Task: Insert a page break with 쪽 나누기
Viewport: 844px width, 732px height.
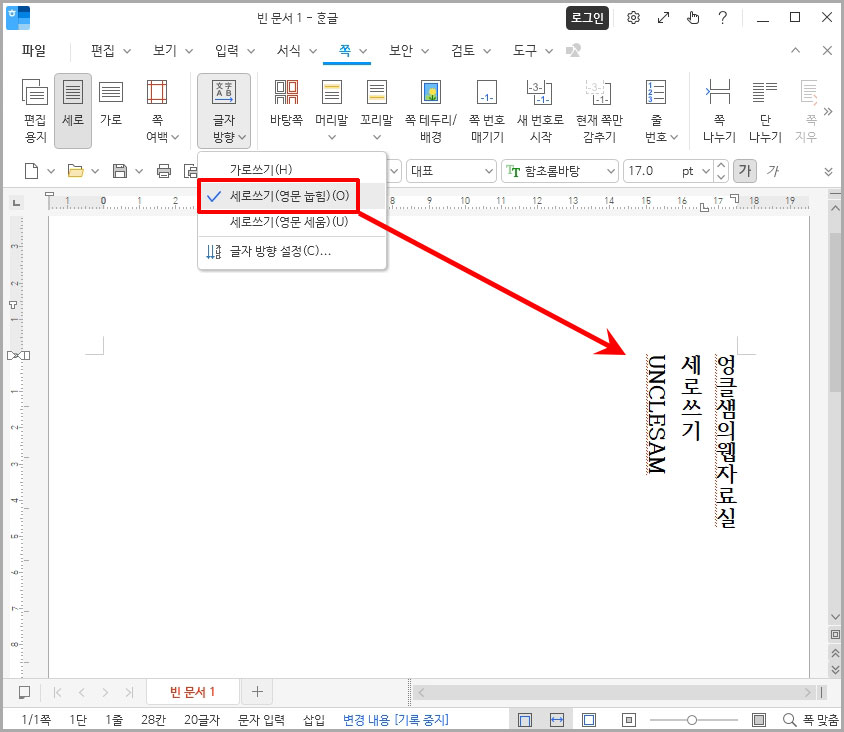Action: 719,110
